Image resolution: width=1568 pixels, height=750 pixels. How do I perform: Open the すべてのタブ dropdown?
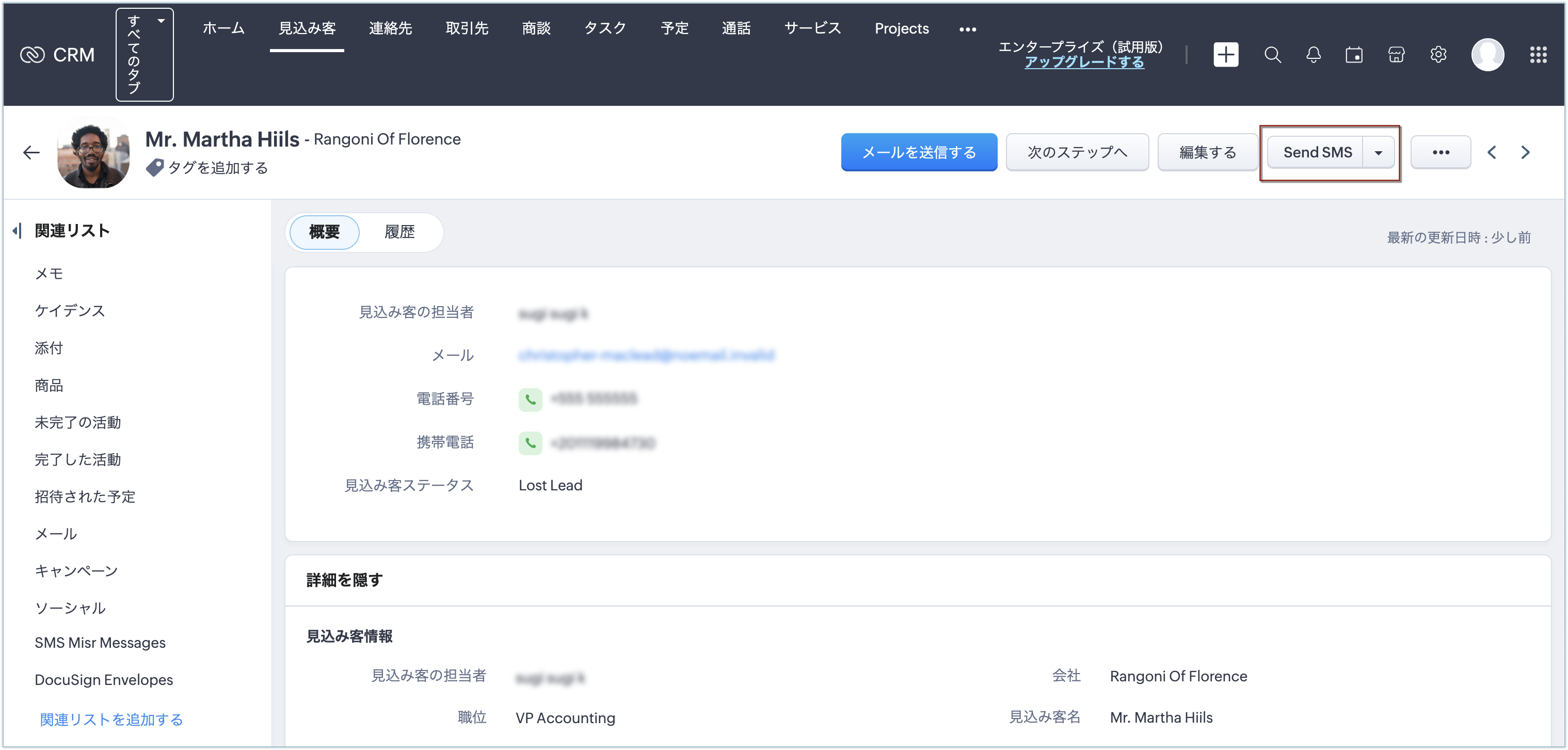tap(145, 55)
